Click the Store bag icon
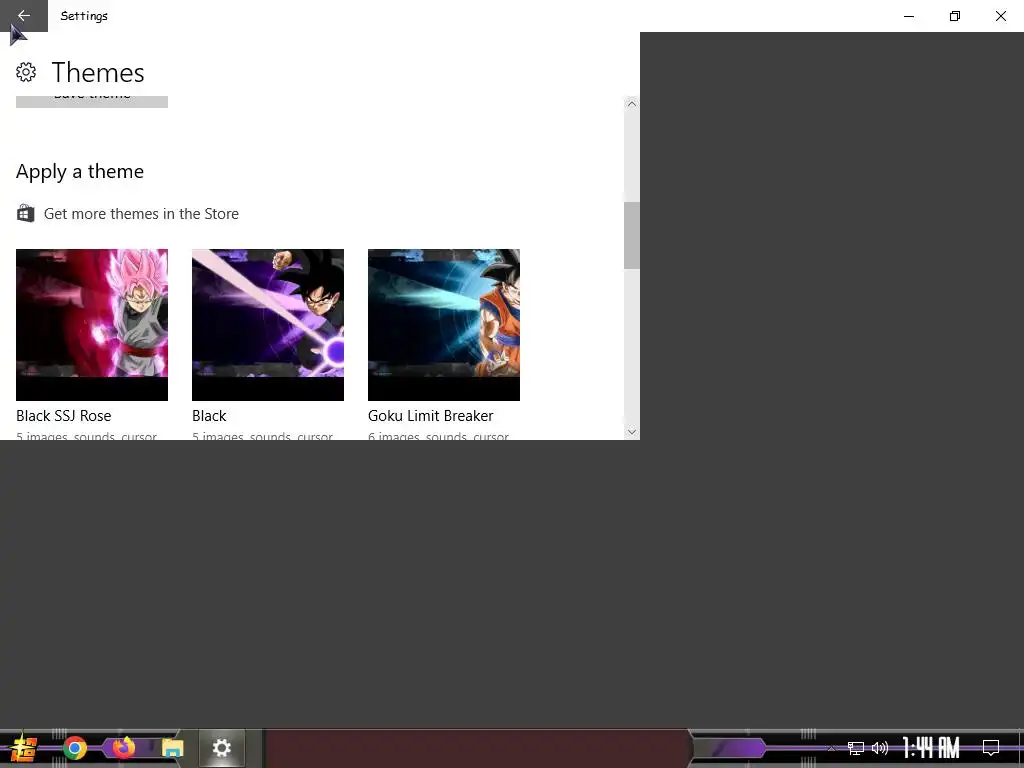Screen dimensions: 1024x768 coord(25,214)
